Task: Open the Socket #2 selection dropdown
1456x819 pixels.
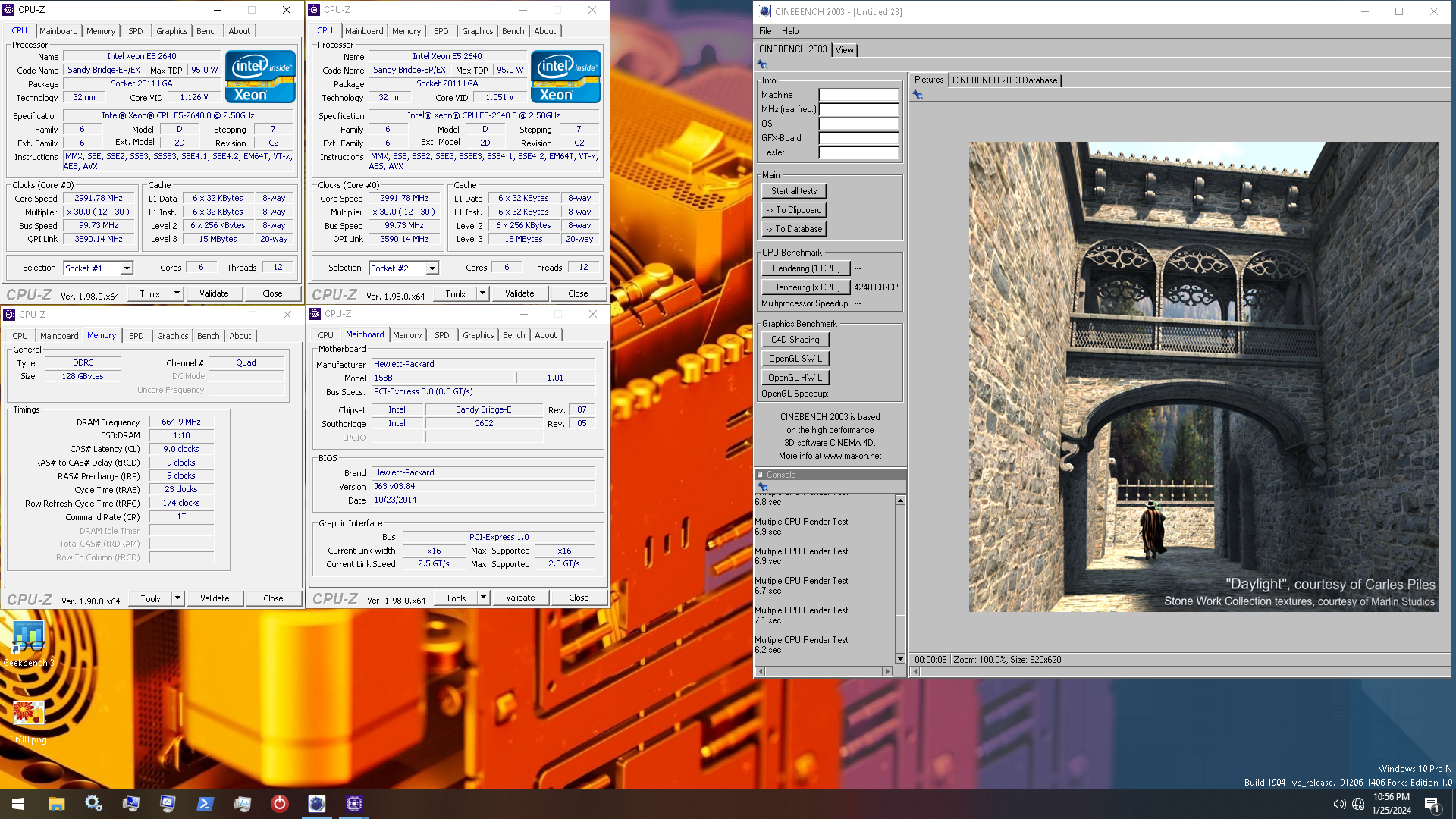Action: pyautogui.click(x=432, y=268)
